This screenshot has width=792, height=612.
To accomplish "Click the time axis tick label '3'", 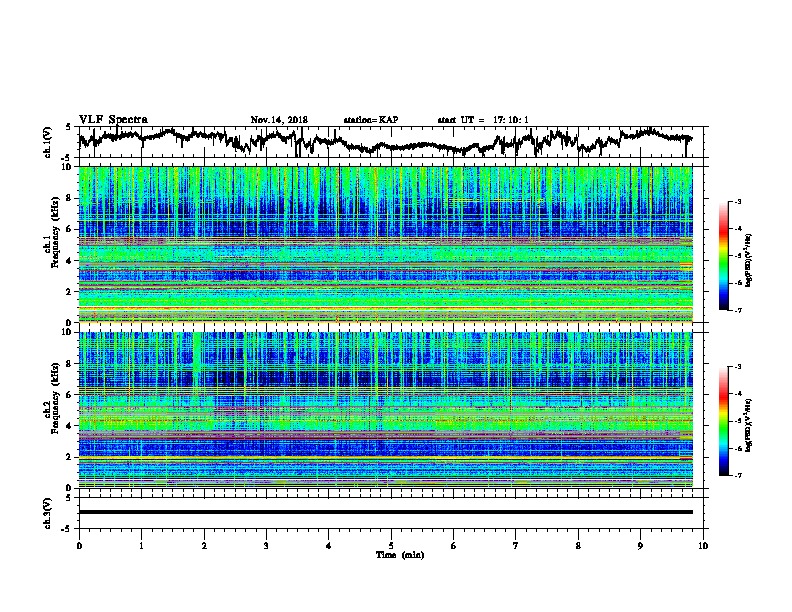I will coord(266,546).
